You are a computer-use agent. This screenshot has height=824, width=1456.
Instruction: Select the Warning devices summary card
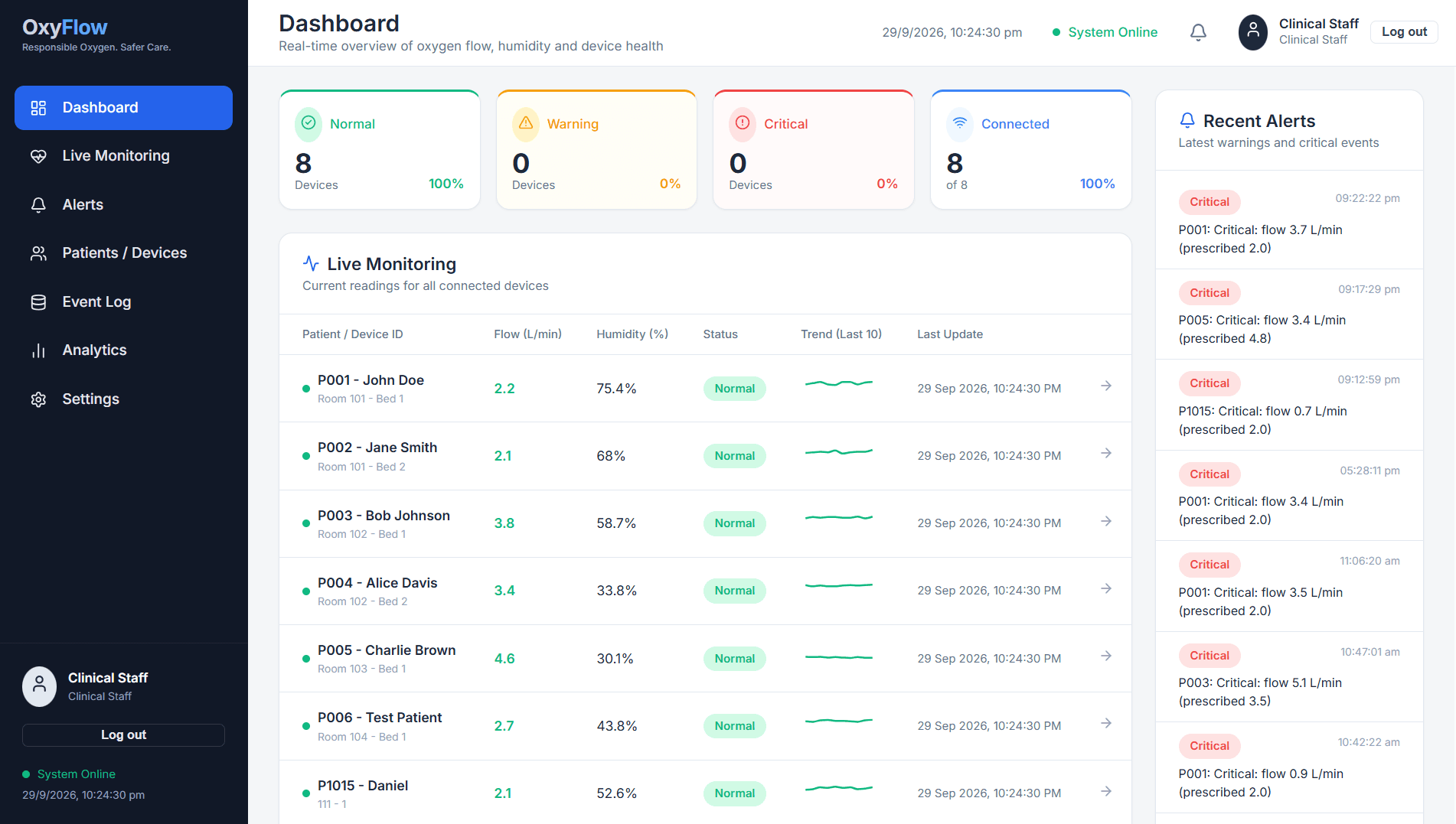pyautogui.click(x=597, y=149)
